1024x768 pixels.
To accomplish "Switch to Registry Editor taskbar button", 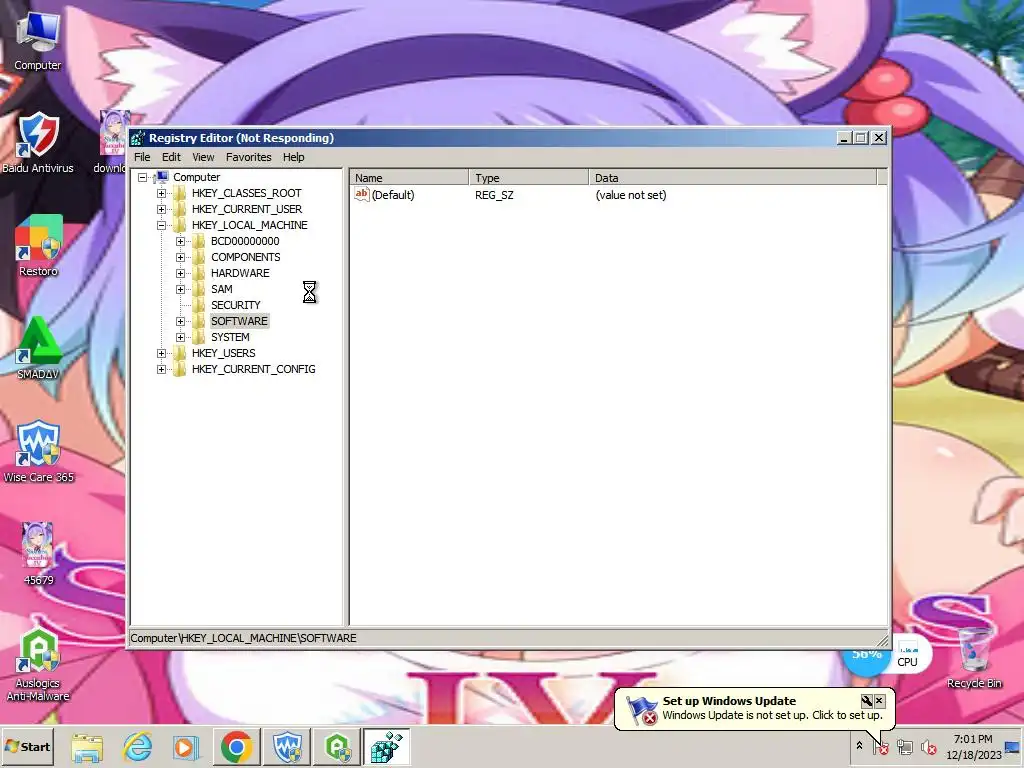I will click(387, 747).
